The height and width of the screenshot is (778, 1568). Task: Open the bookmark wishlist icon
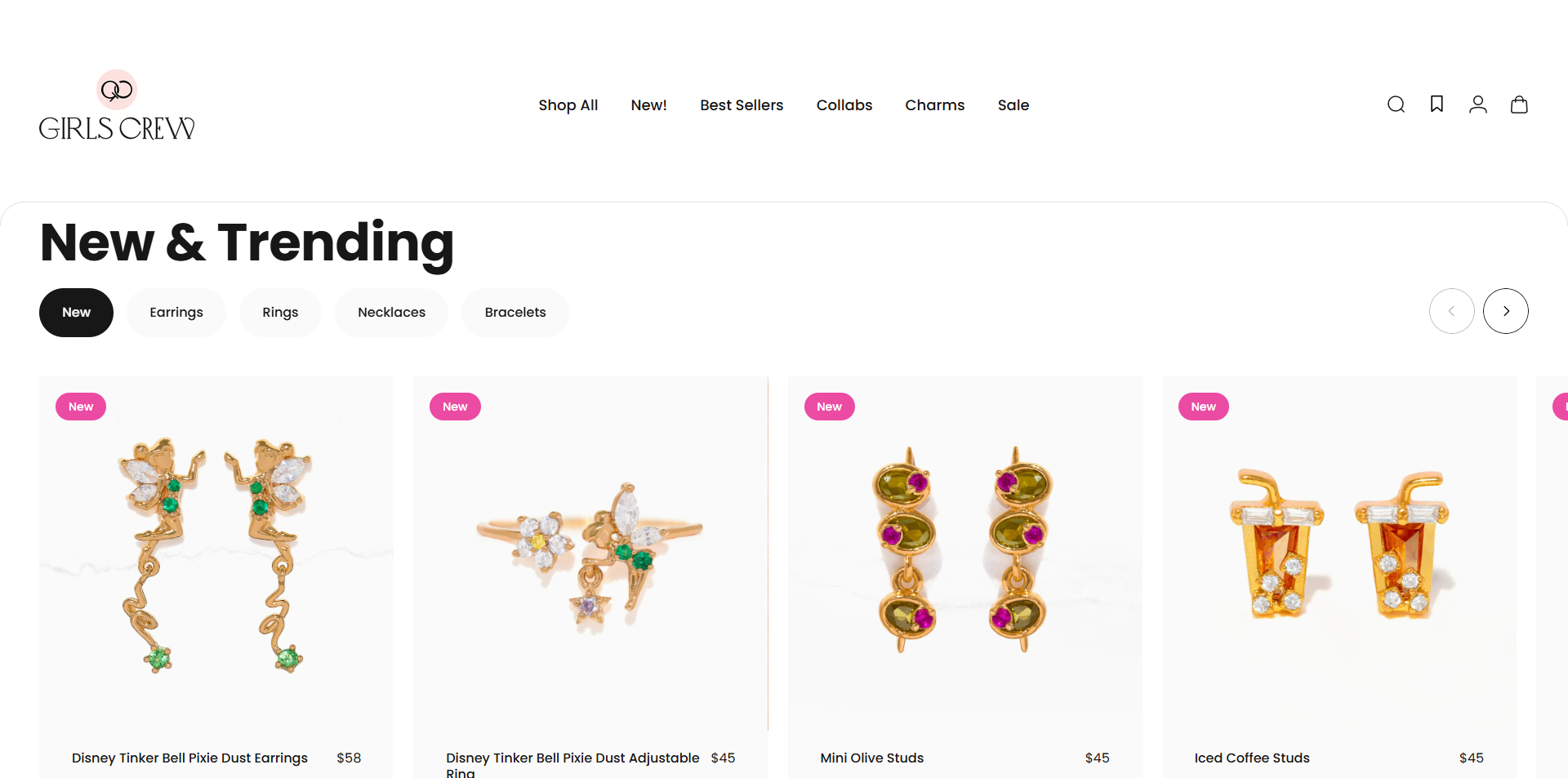(x=1437, y=104)
